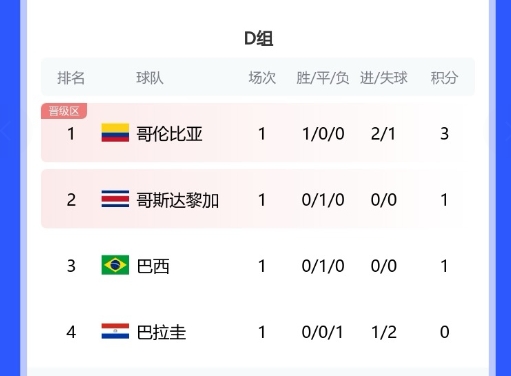511x376 pixels.
Task: Click Colombia's 2/1 goals value
Action: [x=383, y=134]
